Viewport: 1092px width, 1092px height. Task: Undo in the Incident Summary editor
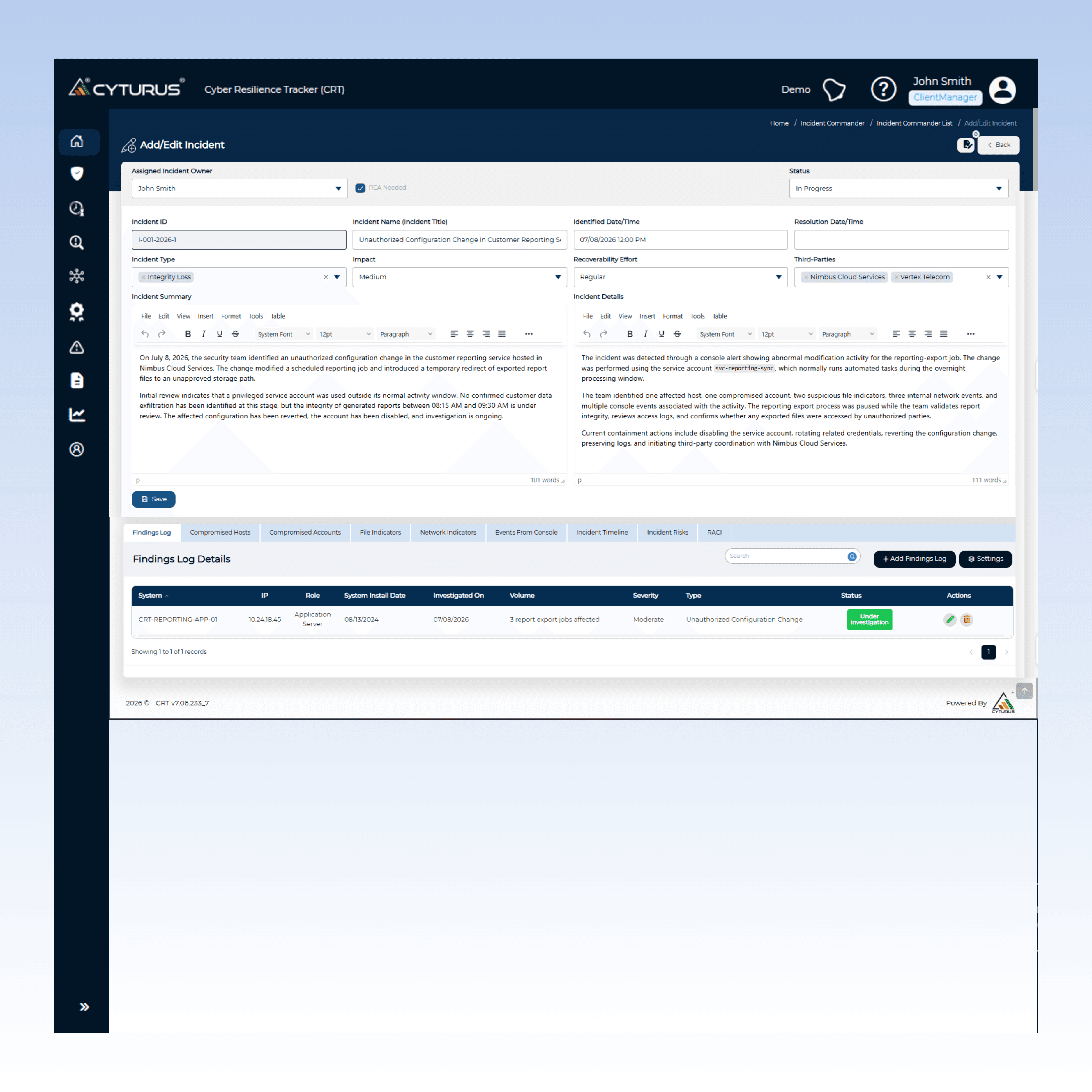pyautogui.click(x=145, y=334)
